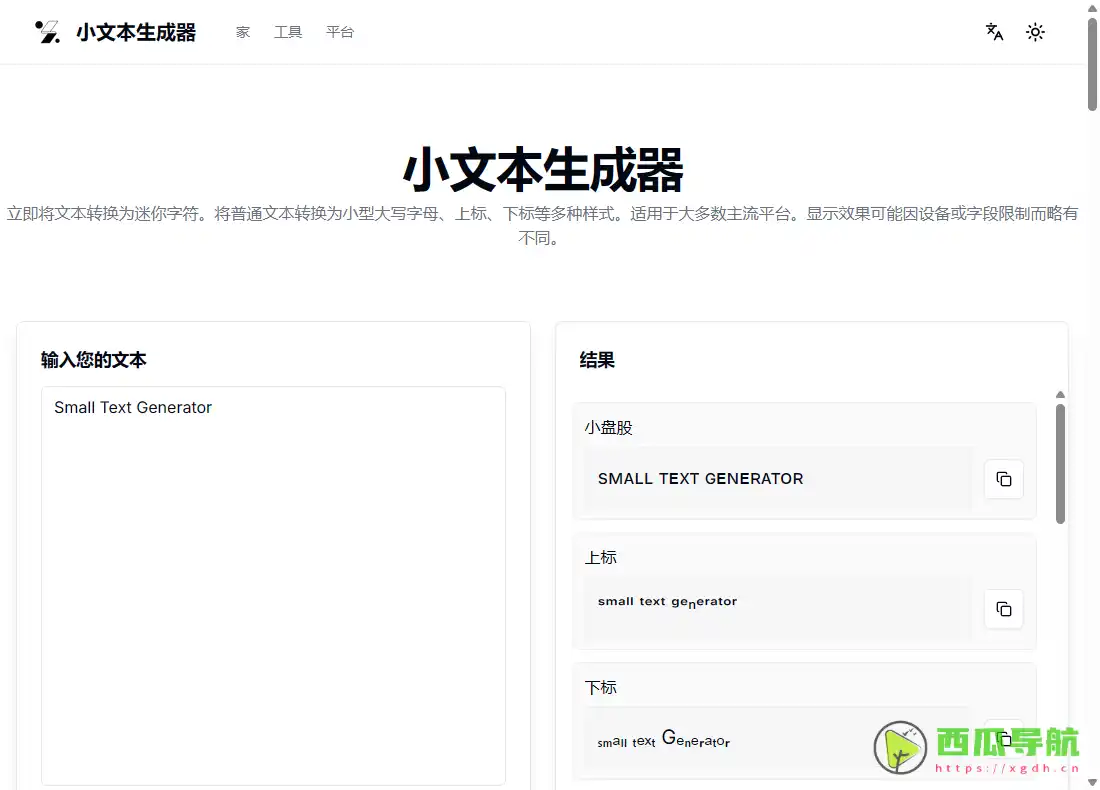The height and width of the screenshot is (790, 1100).
Task: Click the page vertical scrollbar thumb
Action: pos(1092,65)
